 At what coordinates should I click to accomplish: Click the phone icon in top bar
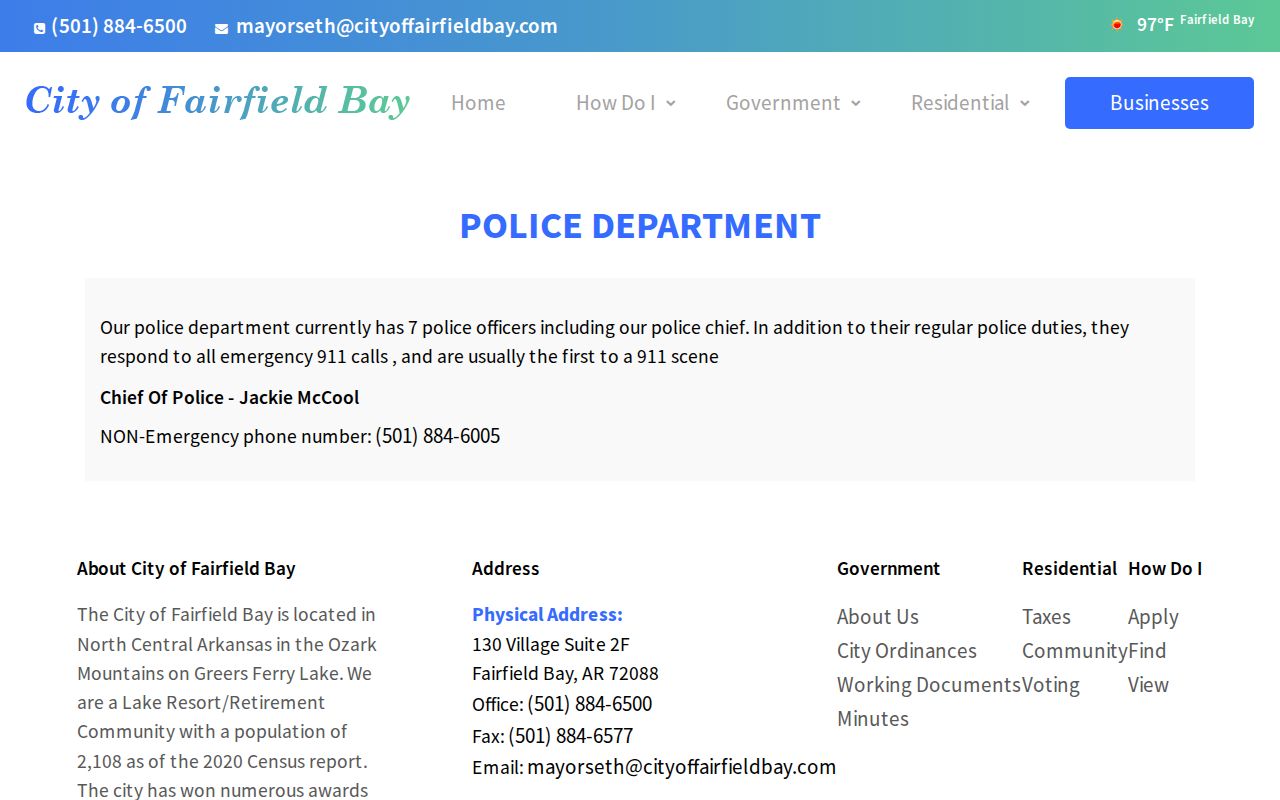(x=40, y=28)
